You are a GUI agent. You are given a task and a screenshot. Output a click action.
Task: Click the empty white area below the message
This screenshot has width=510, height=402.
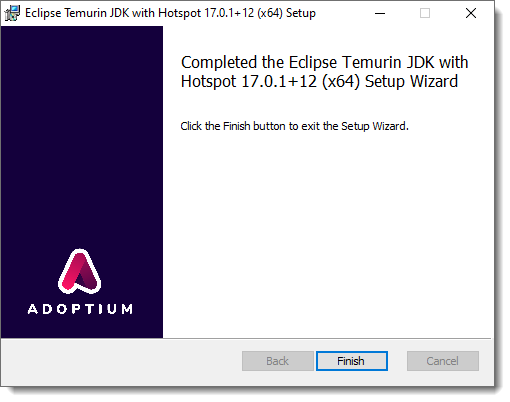tap(328, 233)
